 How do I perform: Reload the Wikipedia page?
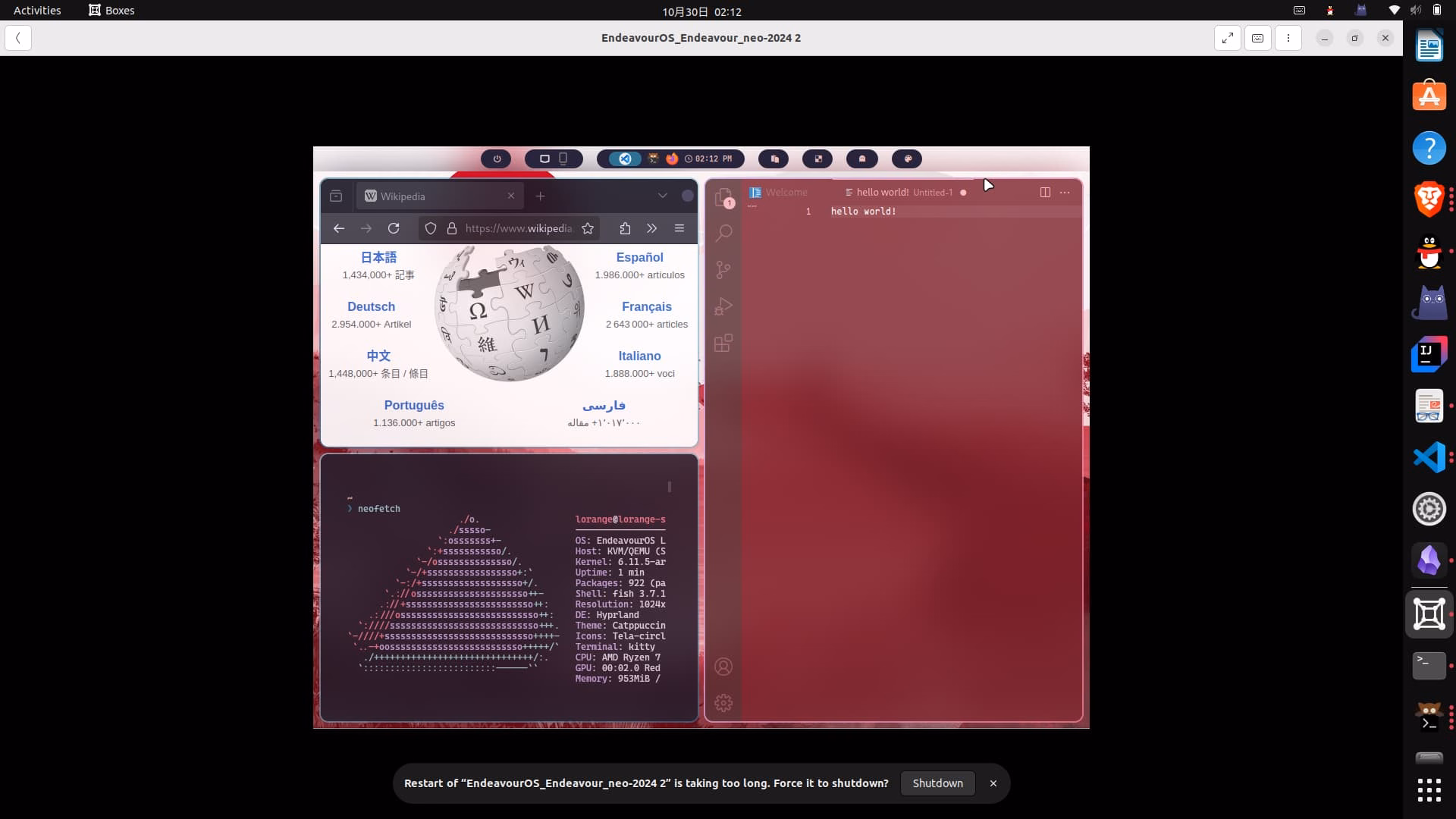(394, 228)
